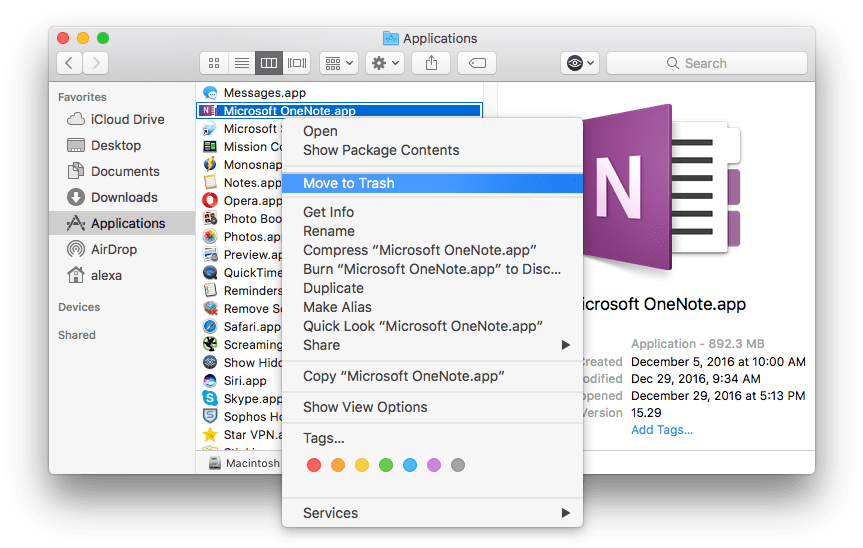Switch to cover flow view

[297, 63]
